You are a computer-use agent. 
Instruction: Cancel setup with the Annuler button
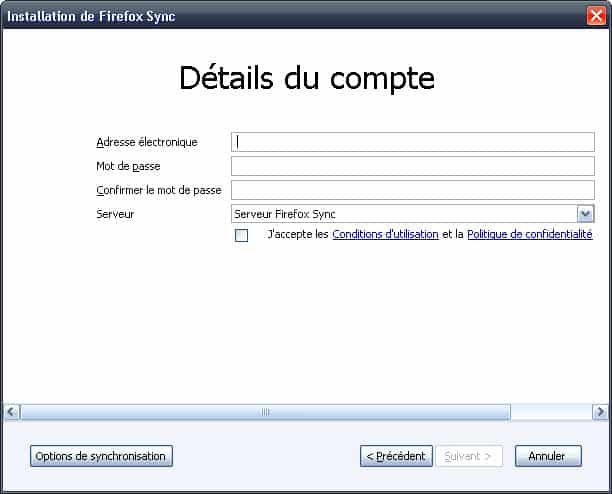548,456
